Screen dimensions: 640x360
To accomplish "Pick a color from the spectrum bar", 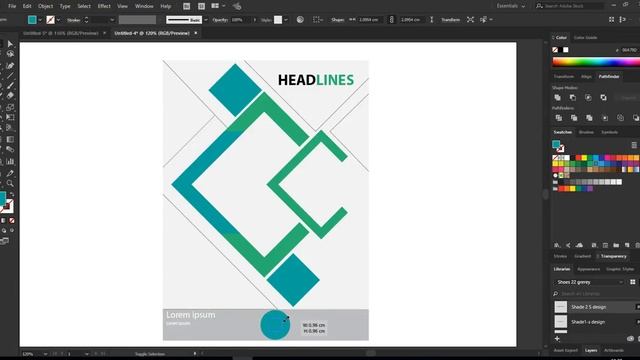I will click(596, 62).
